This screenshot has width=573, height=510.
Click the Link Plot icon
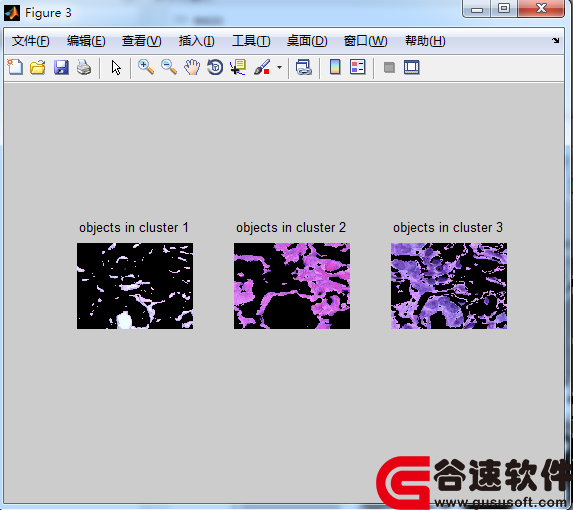tap(304, 68)
